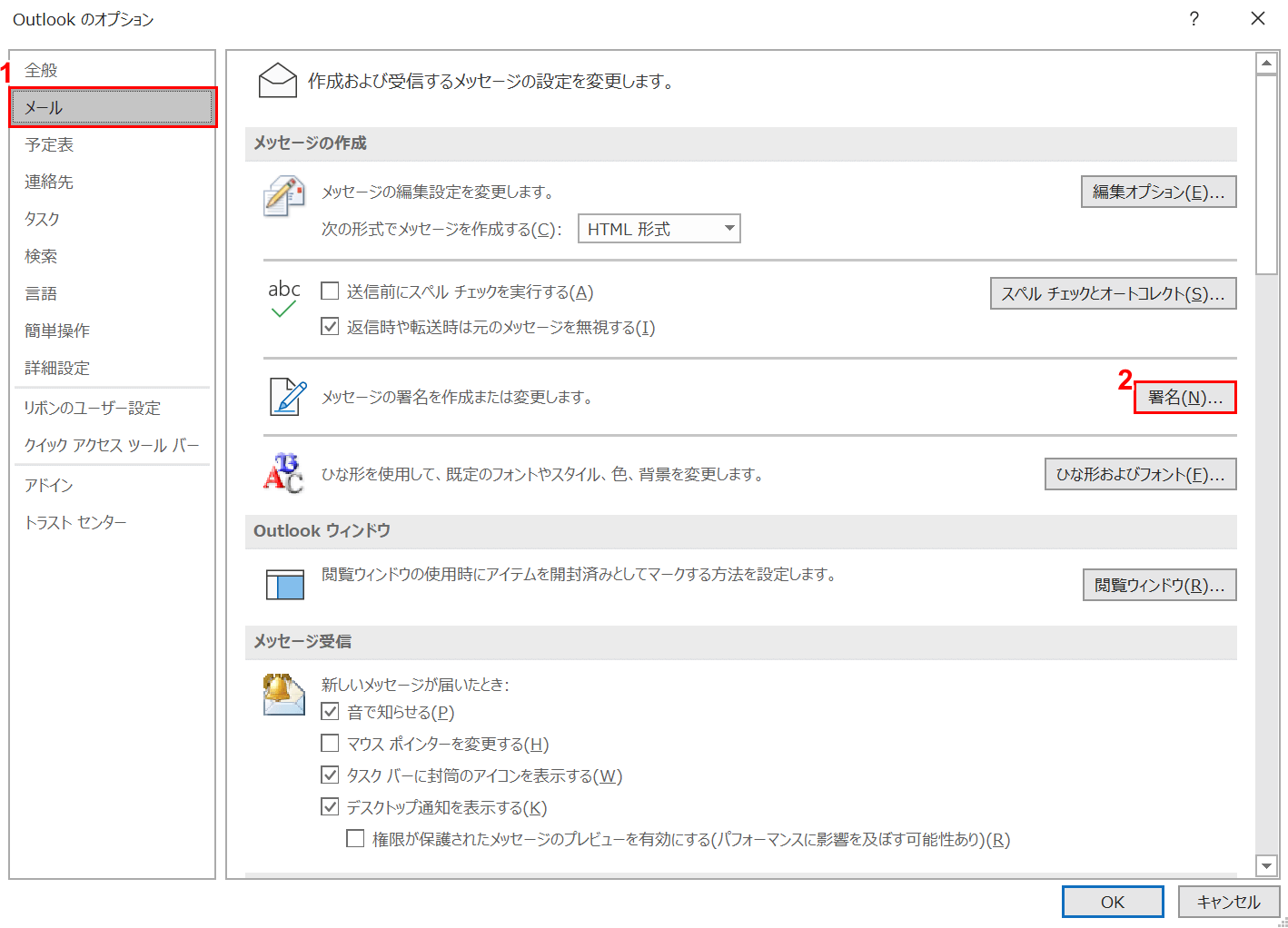Toggle 送信前にスペル チェックを実行する checkbox

click(331, 291)
